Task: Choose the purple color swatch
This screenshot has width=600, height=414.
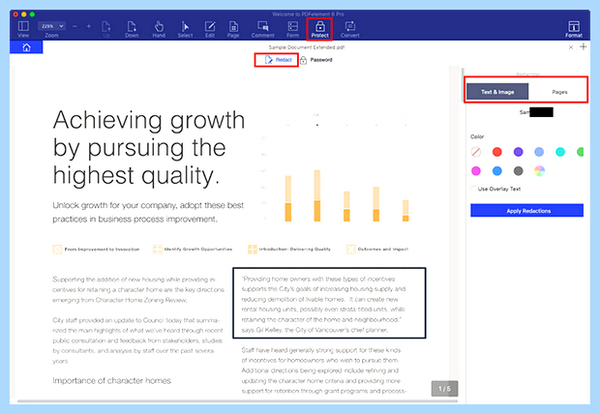Action: coord(518,152)
